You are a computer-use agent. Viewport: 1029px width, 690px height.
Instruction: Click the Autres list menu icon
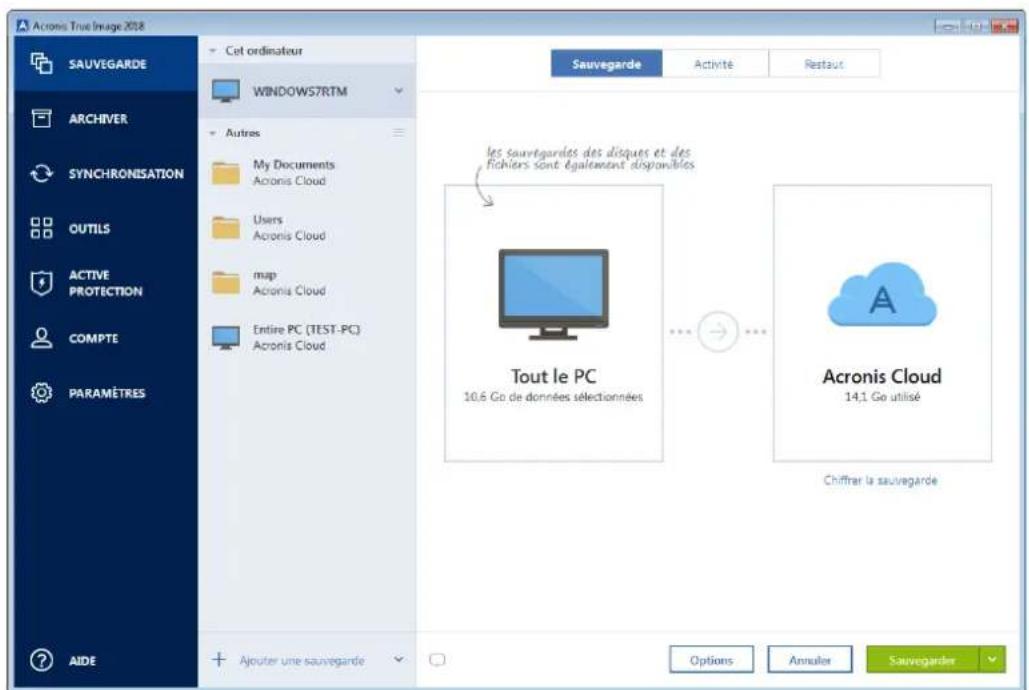pyautogui.click(x=398, y=133)
